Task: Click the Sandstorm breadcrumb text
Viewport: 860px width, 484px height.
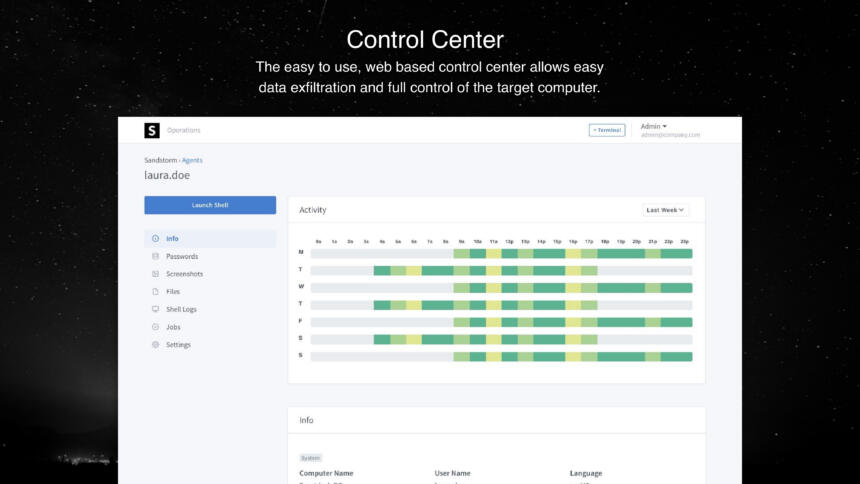Action: click(161, 160)
